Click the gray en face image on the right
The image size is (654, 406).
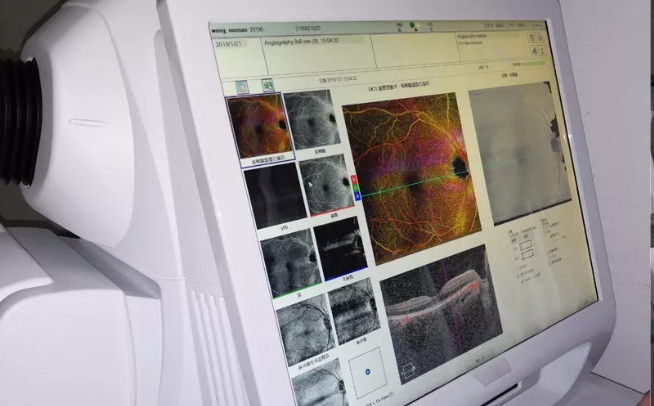point(518,152)
